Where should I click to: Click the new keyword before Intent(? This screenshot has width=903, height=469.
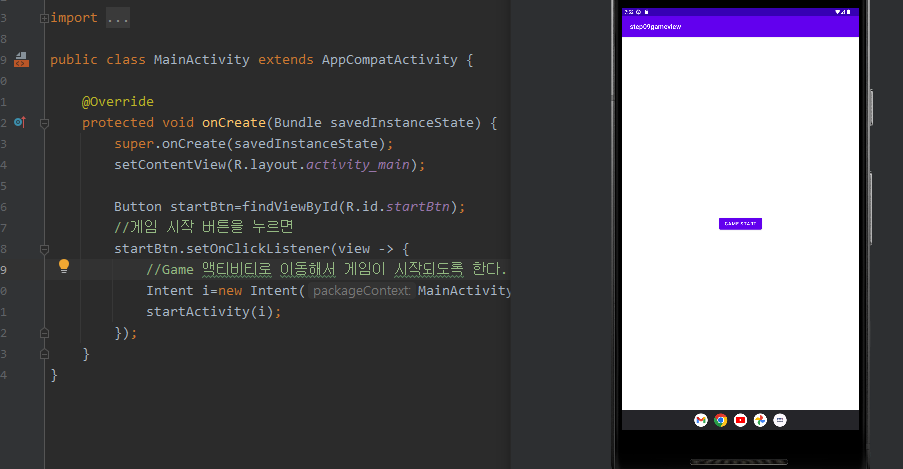point(230,291)
